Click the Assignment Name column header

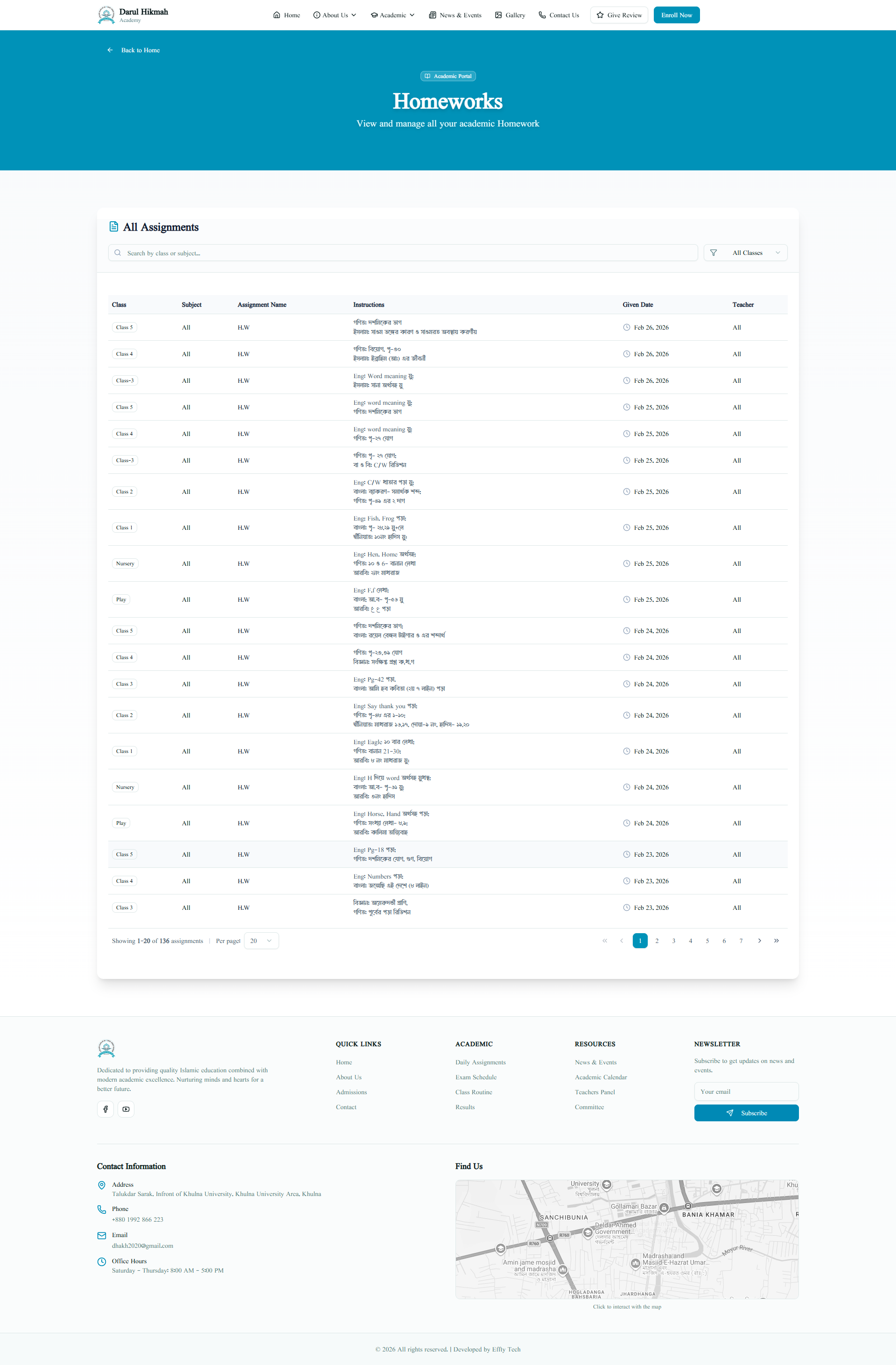[x=262, y=304]
